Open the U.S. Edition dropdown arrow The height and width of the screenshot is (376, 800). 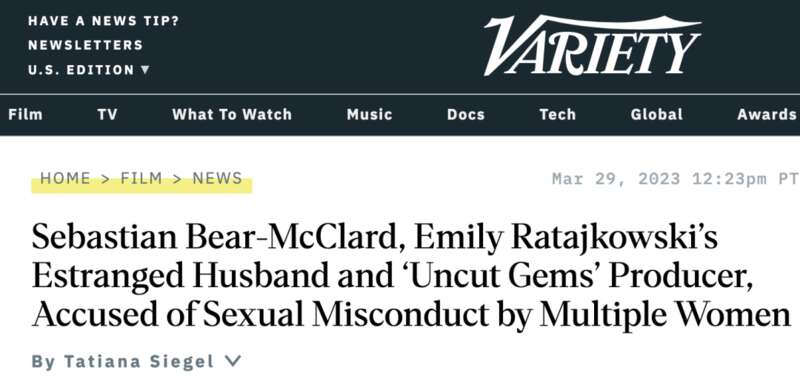145,69
